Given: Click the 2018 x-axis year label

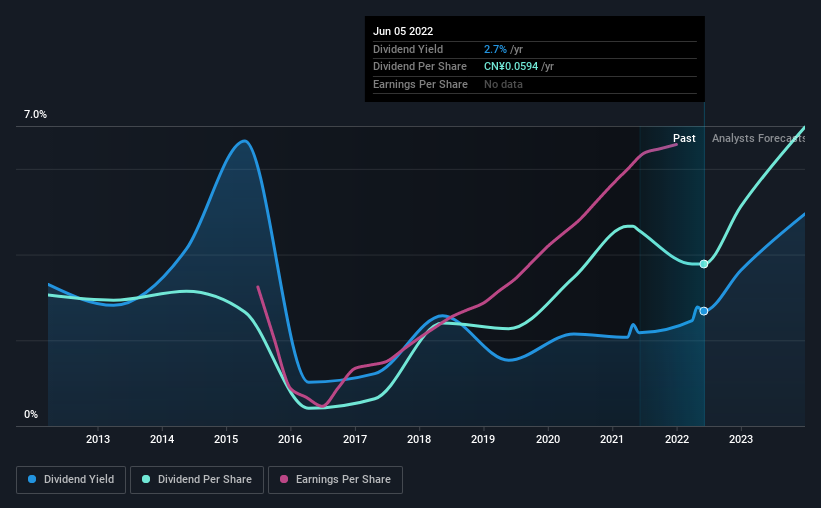Looking at the screenshot, I should 419,439.
